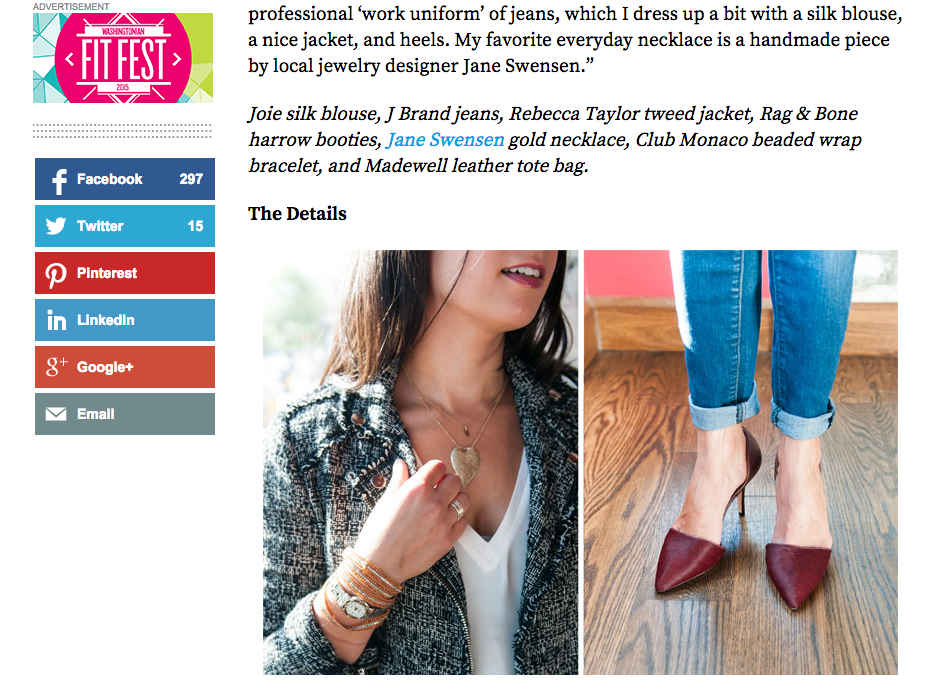Go to previous ad slide arrow
This screenshot has width=947, height=692.
[69, 59]
